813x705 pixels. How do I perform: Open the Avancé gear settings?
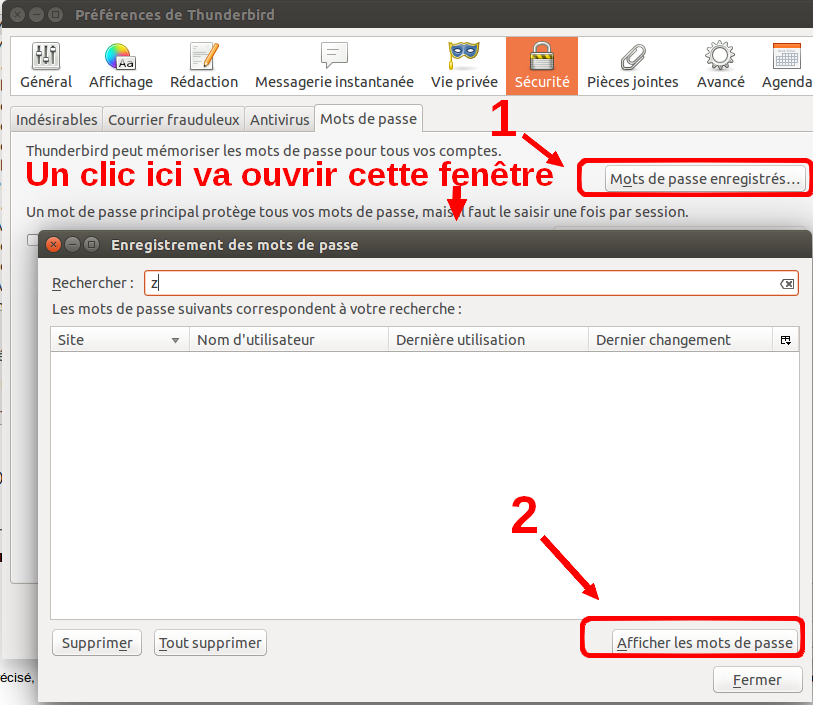[720, 66]
